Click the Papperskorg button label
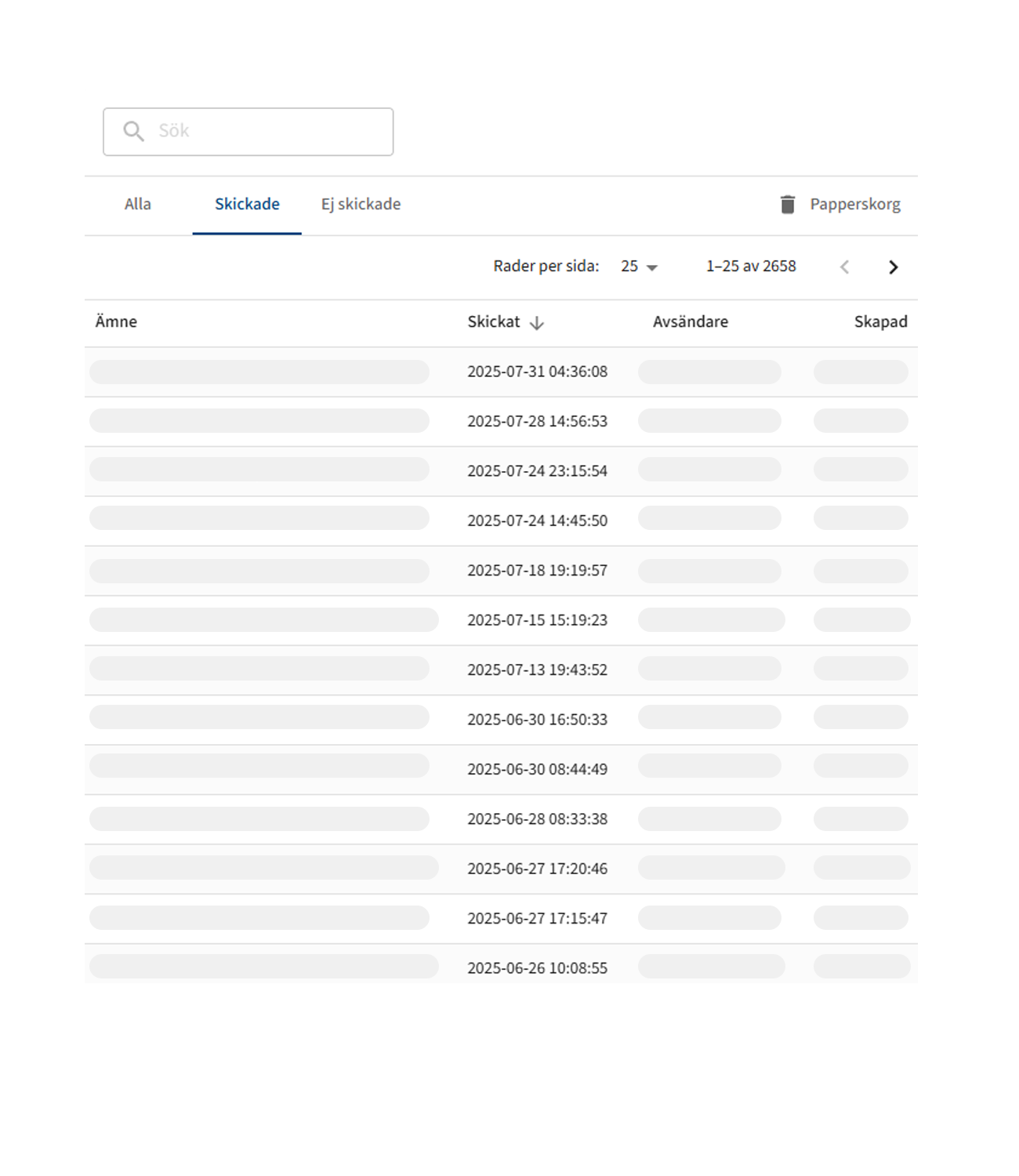 [x=854, y=205]
